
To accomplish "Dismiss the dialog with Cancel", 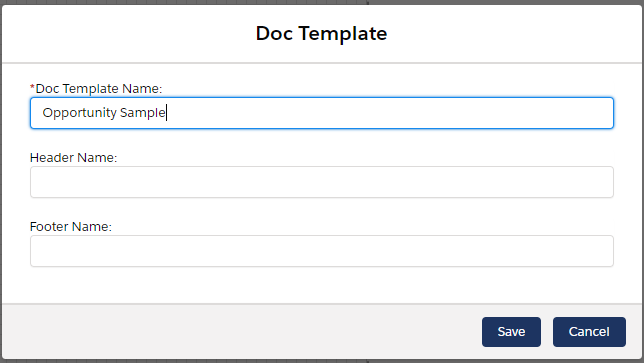I will 589,332.
